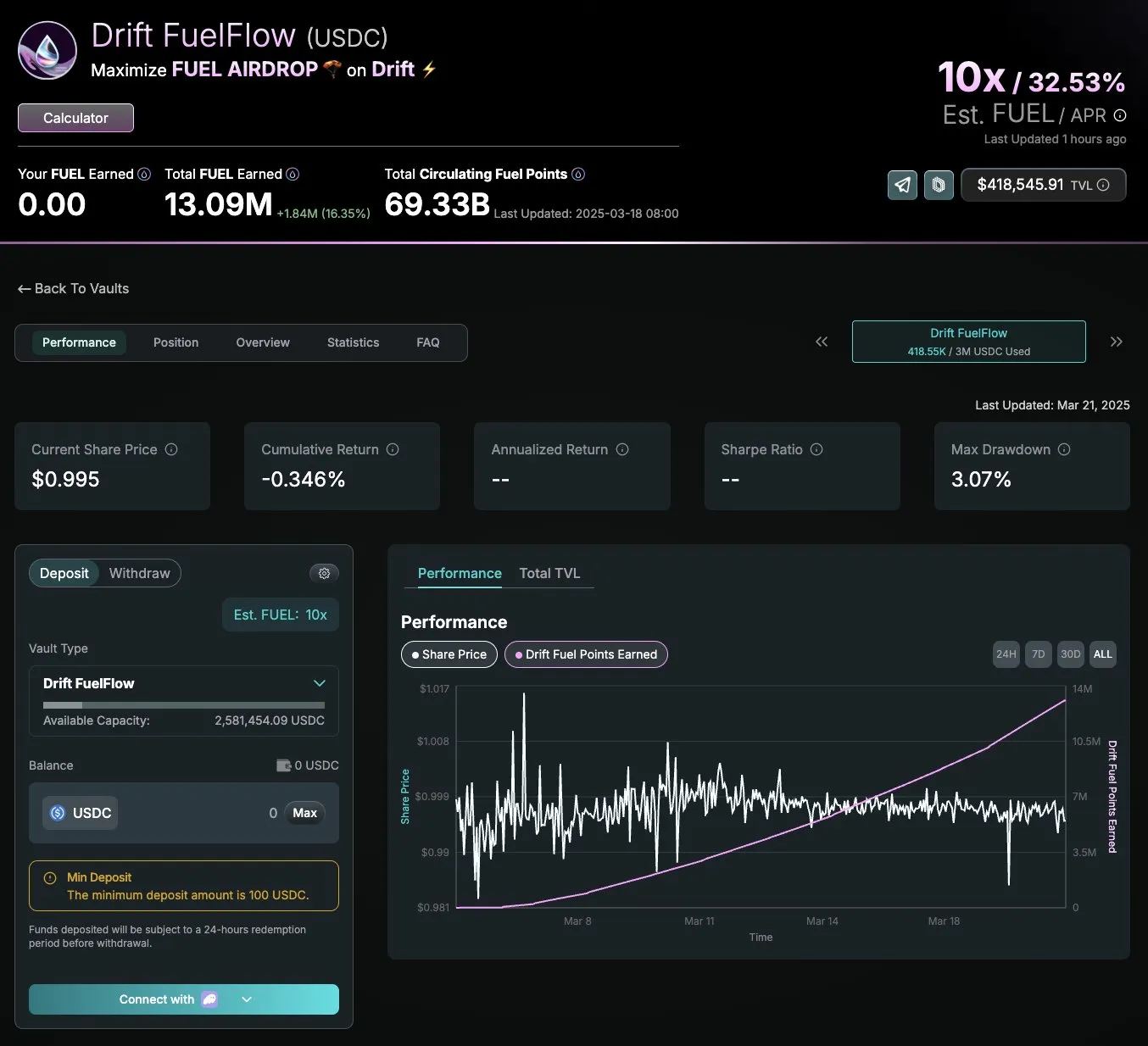Click the wallet logo on Connect button
The height and width of the screenshot is (1046, 1148).
(209, 999)
